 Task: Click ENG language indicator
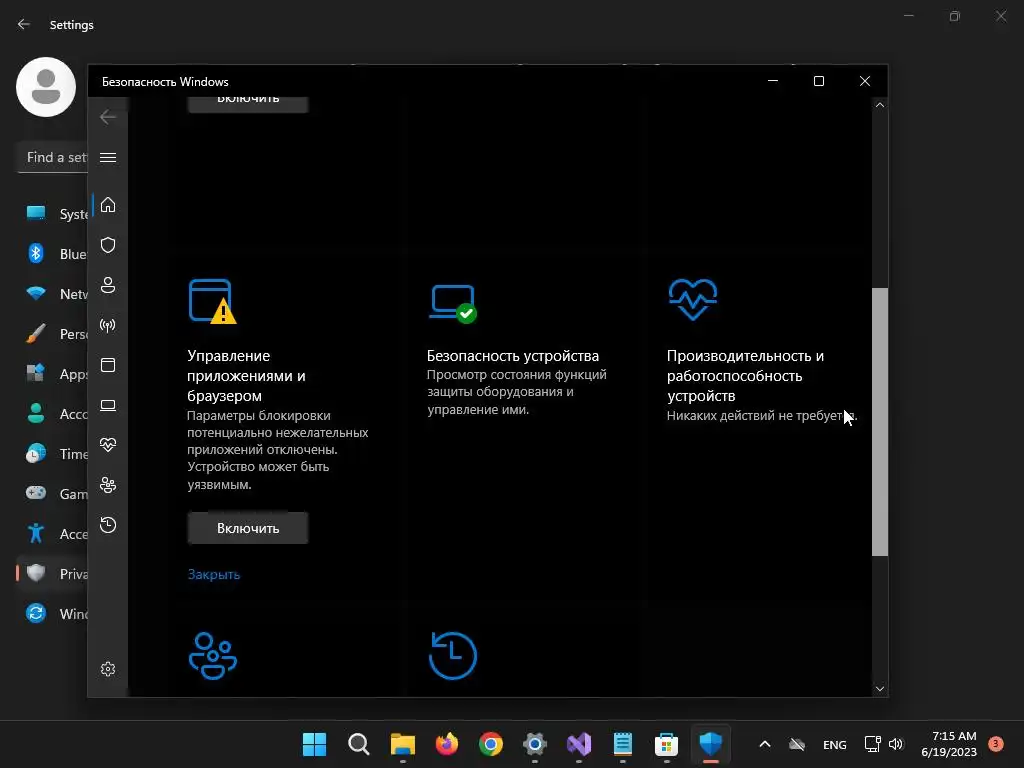point(835,744)
